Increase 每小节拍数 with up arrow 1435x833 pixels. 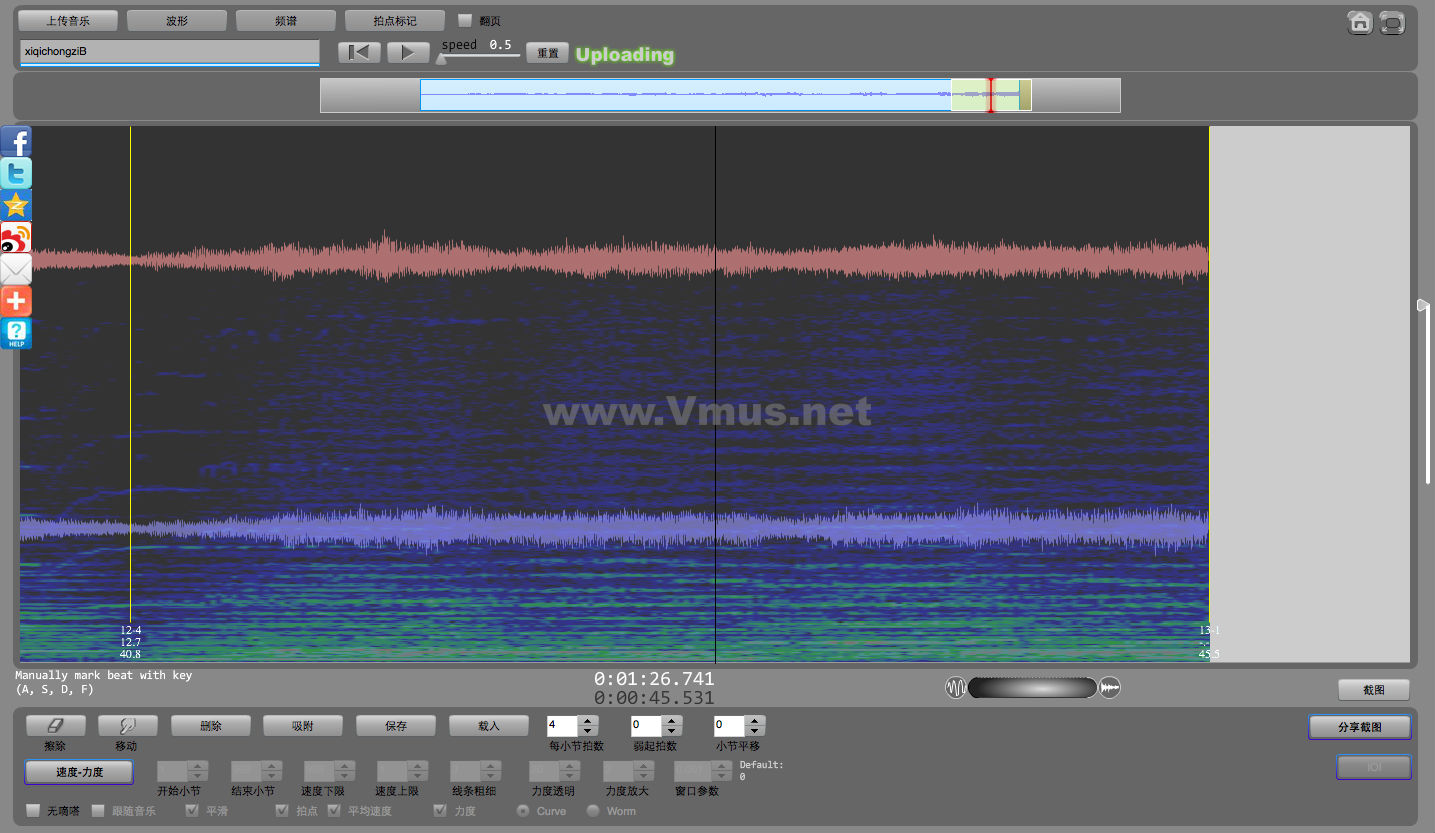[589, 721]
